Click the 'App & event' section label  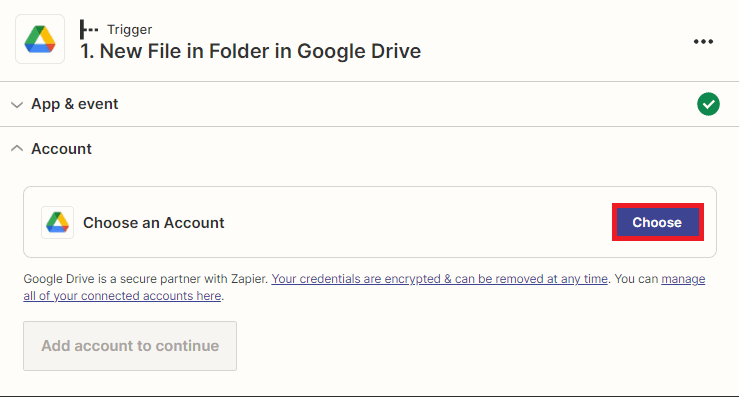click(74, 104)
